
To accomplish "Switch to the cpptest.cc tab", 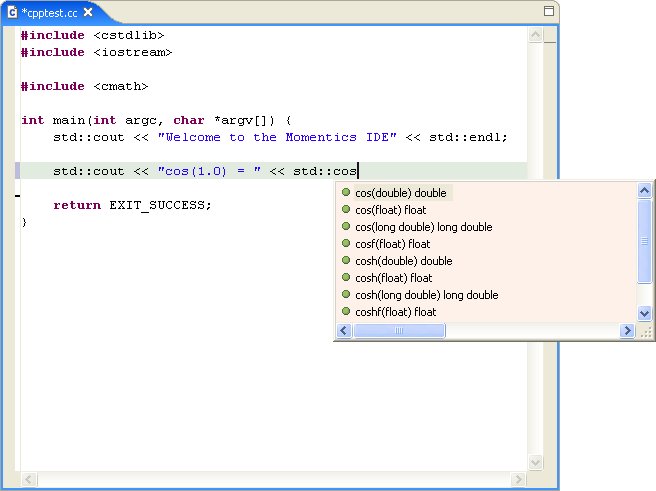I will point(49,13).
